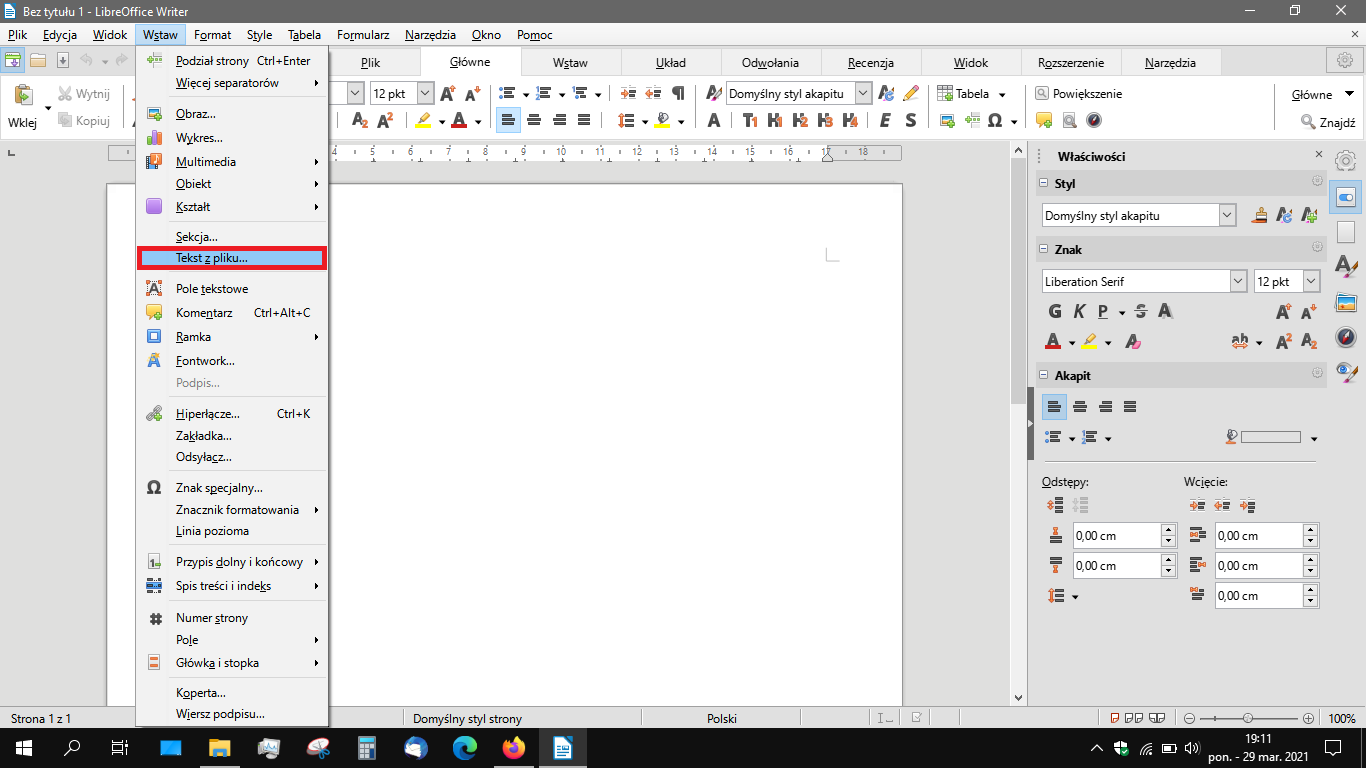The width and height of the screenshot is (1366, 768).
Task: Toggle center alignment in Akapit panel
Action: [x=1080, y=407]
